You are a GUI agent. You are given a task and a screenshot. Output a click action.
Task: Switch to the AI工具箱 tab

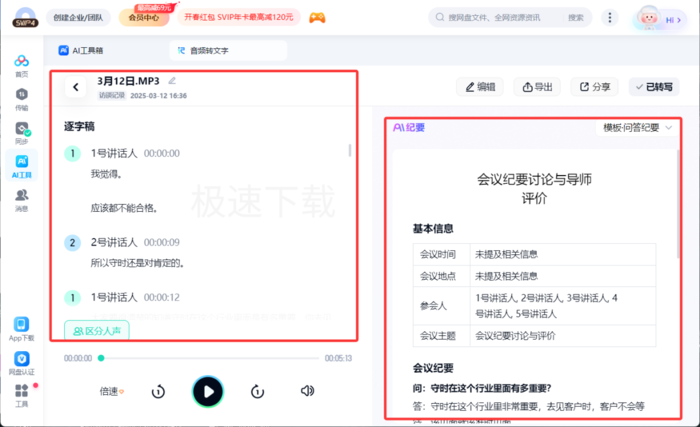pyautogui.click(x=81, y=50)
